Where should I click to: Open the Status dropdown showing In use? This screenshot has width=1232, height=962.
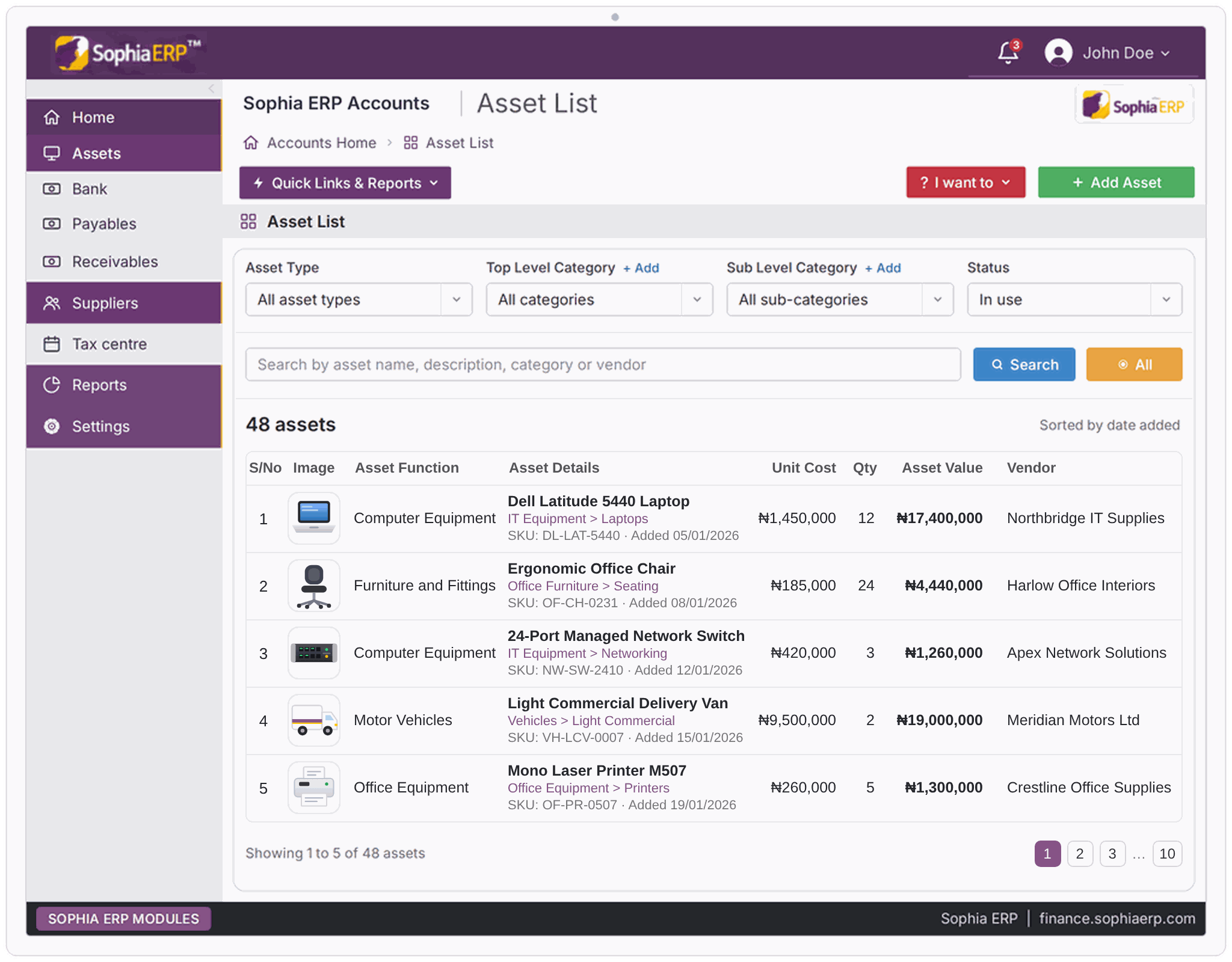tap(1074, 299)
